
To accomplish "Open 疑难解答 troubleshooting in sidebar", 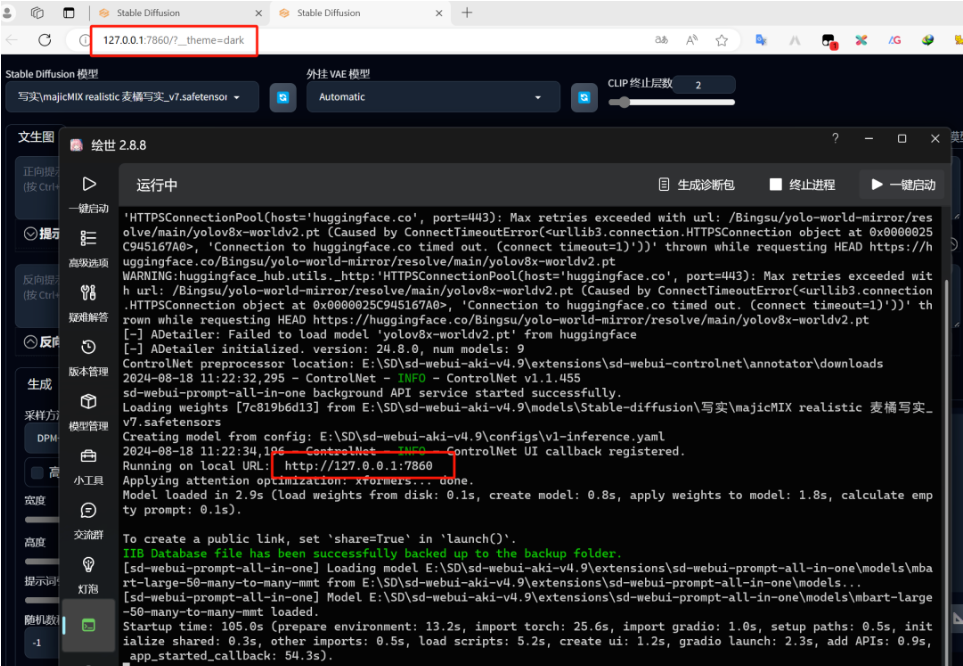I will click(x=88, y=301).
